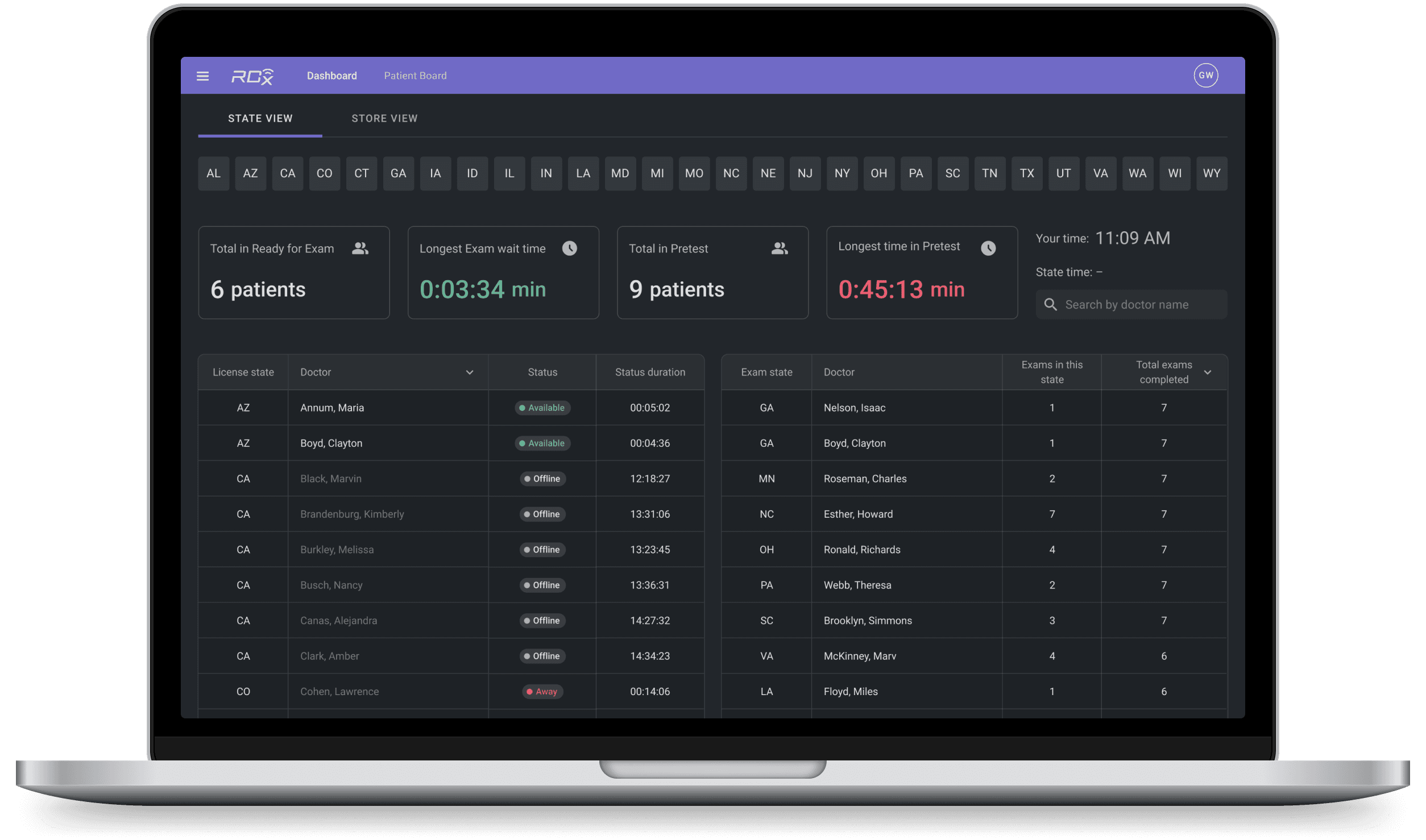
Task: Focus the Search by doctor name field
Action: [1137, 305]
